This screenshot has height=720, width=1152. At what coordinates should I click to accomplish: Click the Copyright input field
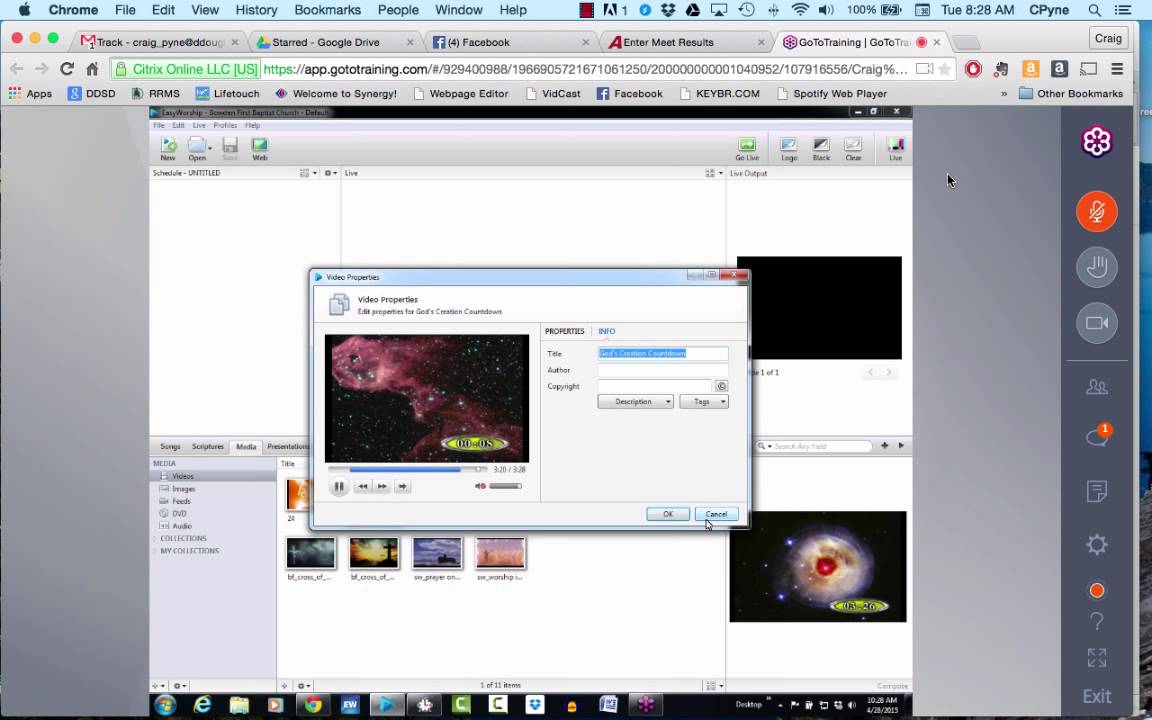pyautogui.click(x=655, y=386)
